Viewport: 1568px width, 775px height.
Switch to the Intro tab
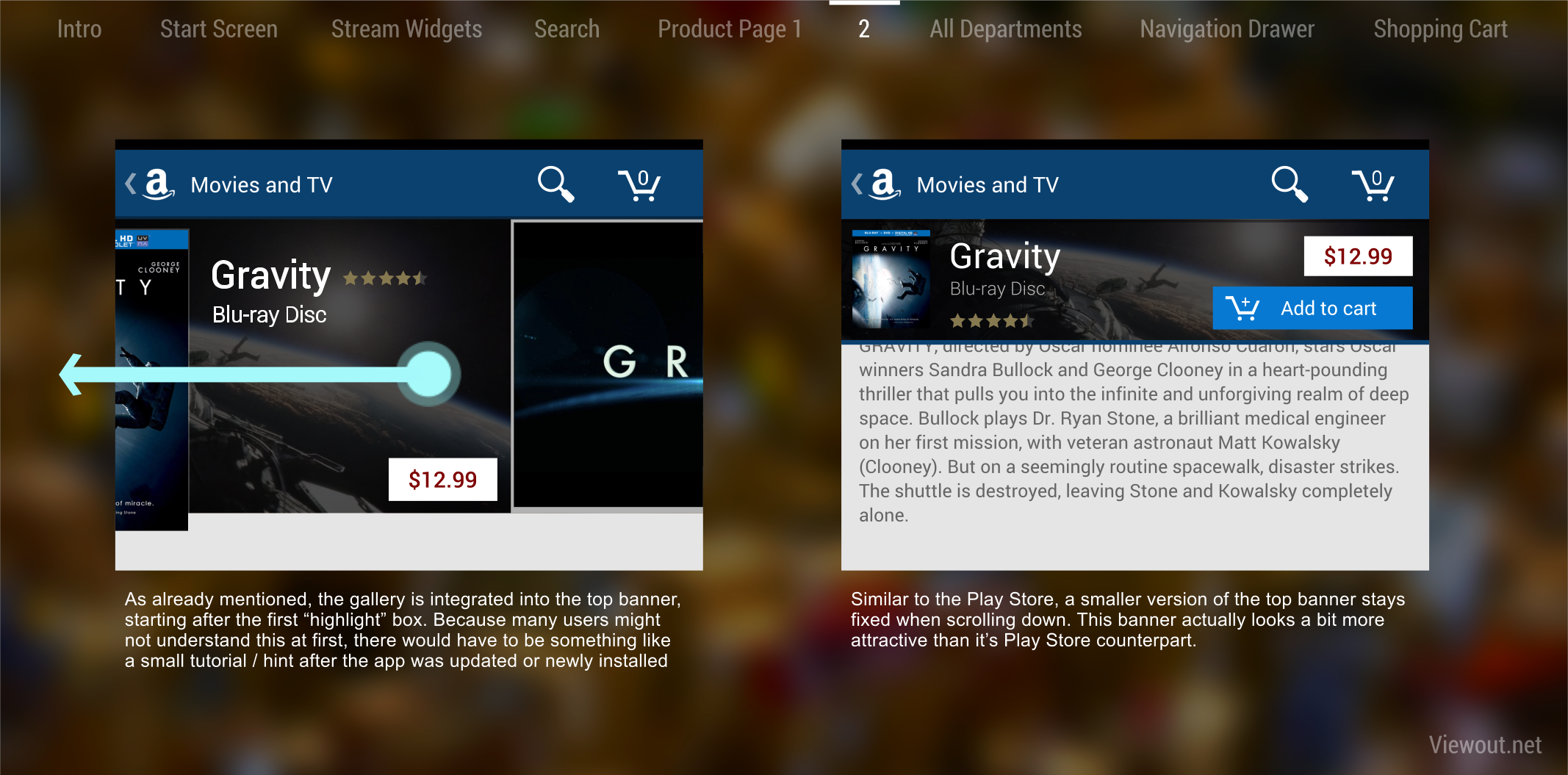tap(79, 29)
